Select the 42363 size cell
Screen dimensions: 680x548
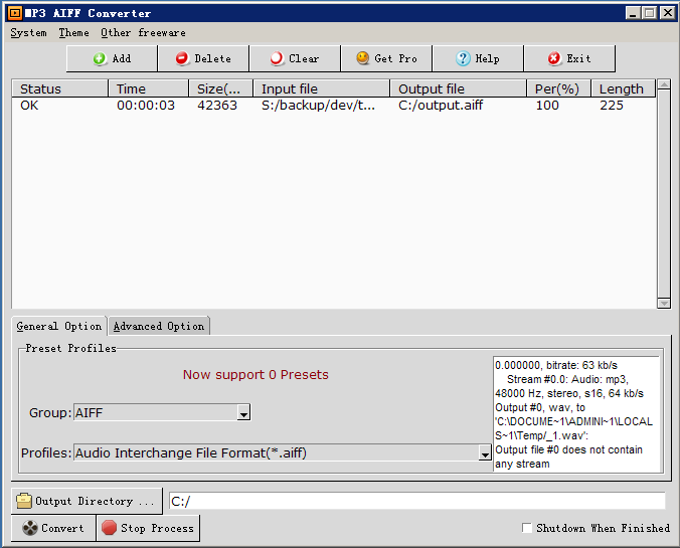click(217, 105)
